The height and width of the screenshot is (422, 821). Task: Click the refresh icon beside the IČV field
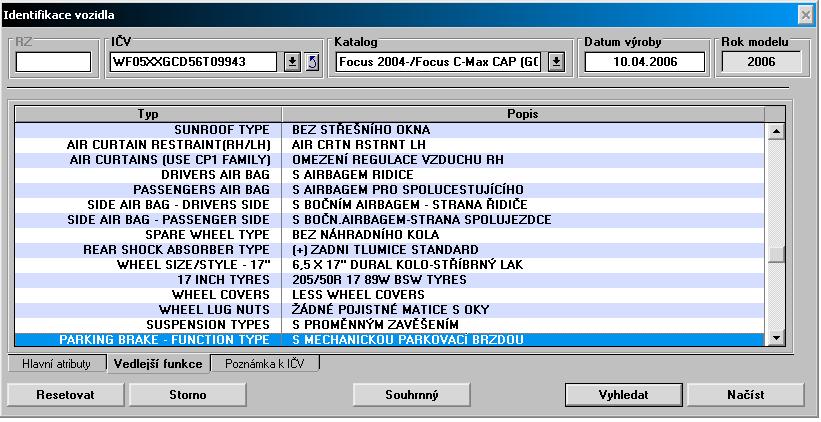[311, 62]
